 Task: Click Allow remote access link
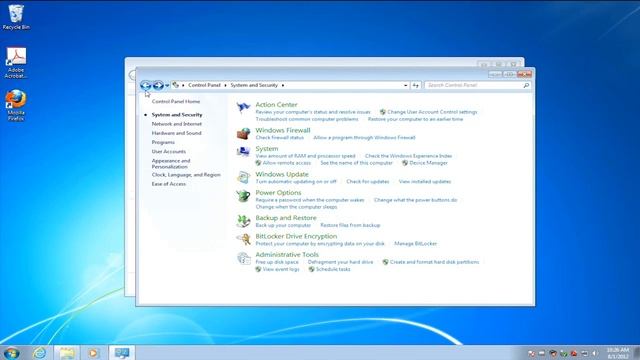tap(287, 163)
